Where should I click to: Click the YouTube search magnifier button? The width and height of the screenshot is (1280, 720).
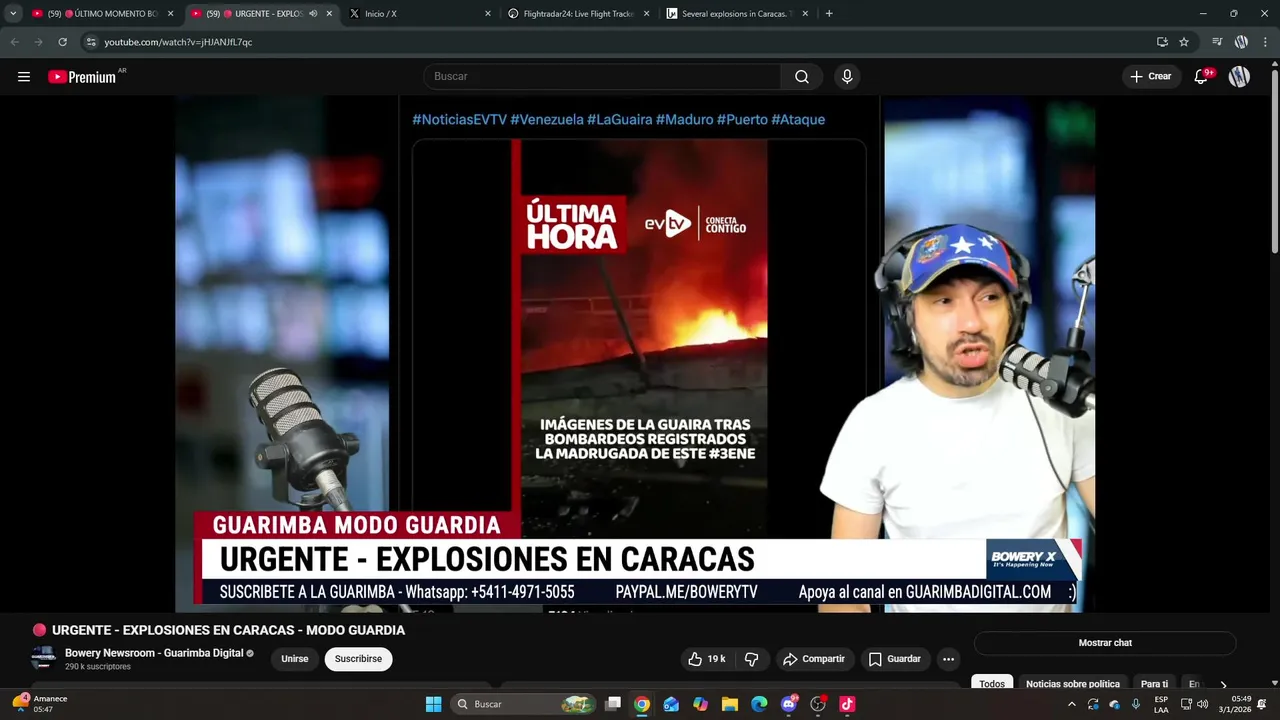[x=802, y=77]
